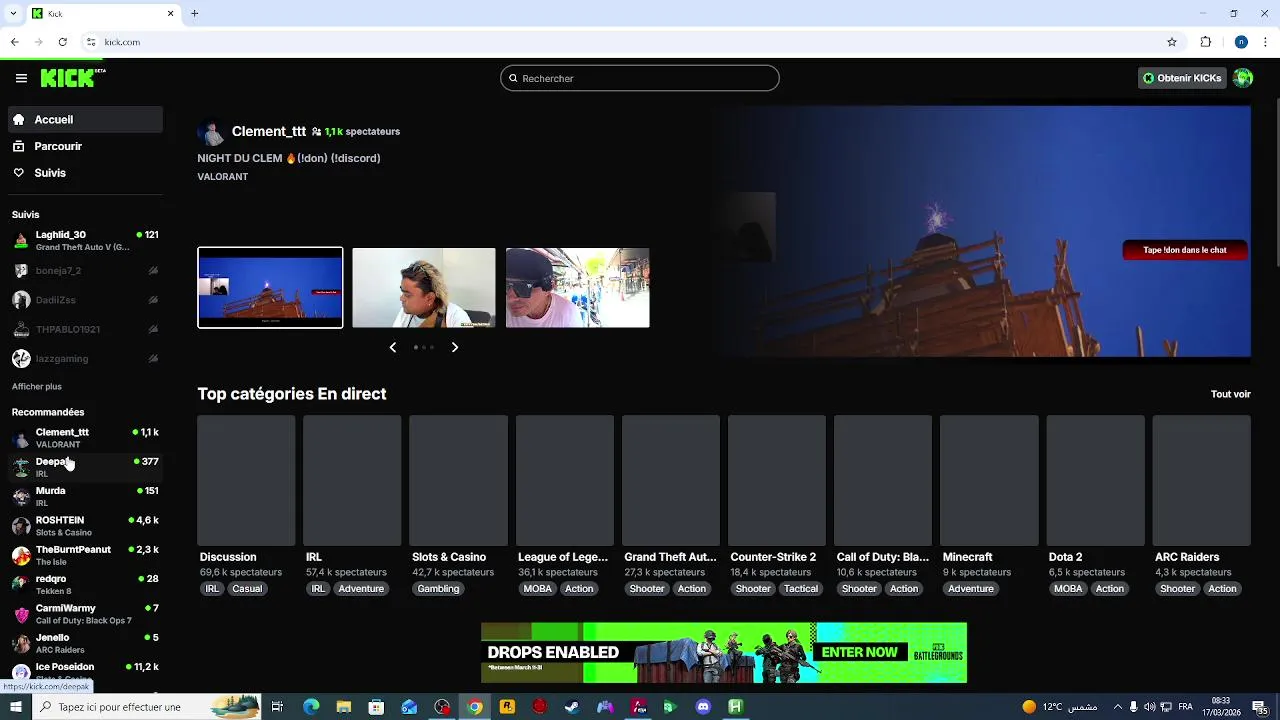Open Laghlid_30 followed channel avatar
The image size is (1280, 720).
[x=21, y=241]
